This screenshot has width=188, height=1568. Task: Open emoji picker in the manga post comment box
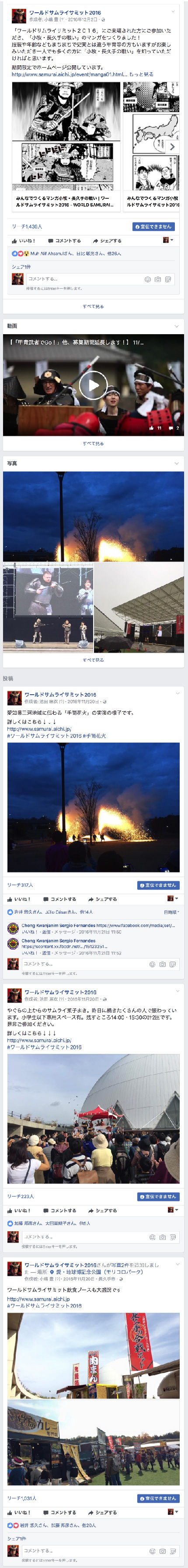(147, 279)
